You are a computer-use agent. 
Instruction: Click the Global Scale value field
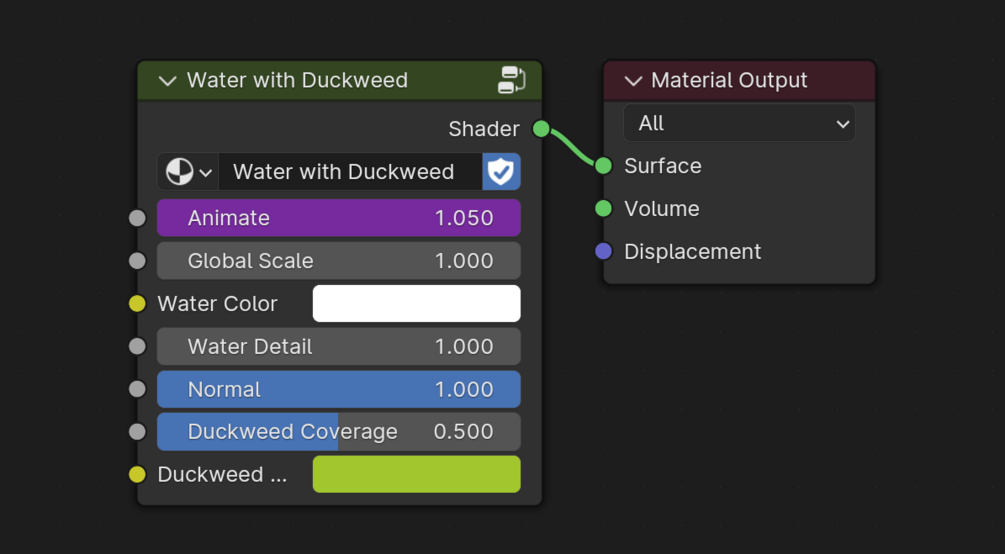[339, 261]
